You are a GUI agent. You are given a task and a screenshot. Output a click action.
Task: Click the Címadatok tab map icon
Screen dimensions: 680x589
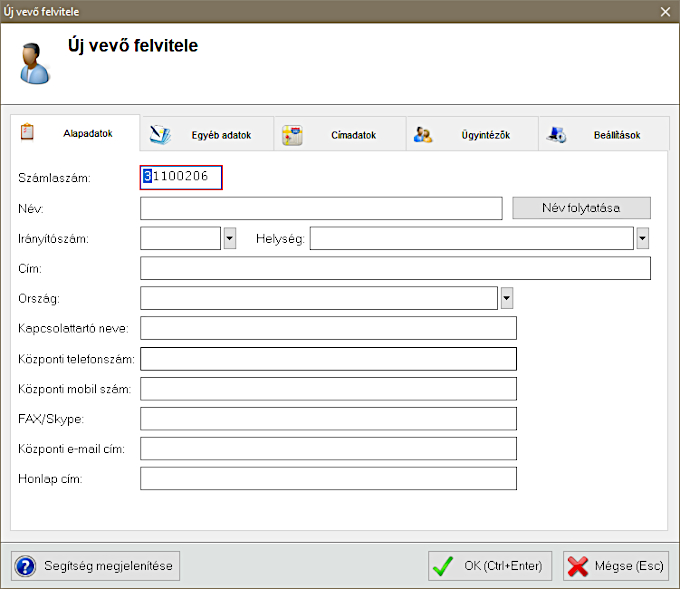click(292, 135)
